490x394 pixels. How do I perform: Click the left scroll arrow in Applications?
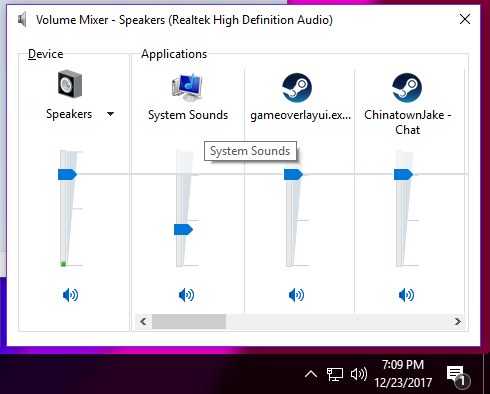(x=143, y=321)
